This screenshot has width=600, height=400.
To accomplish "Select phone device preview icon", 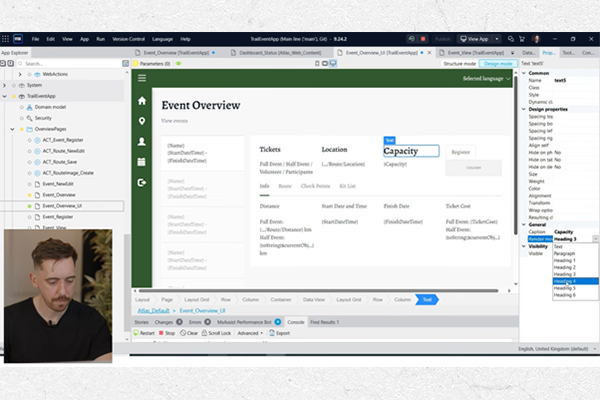I will [317, 64].
